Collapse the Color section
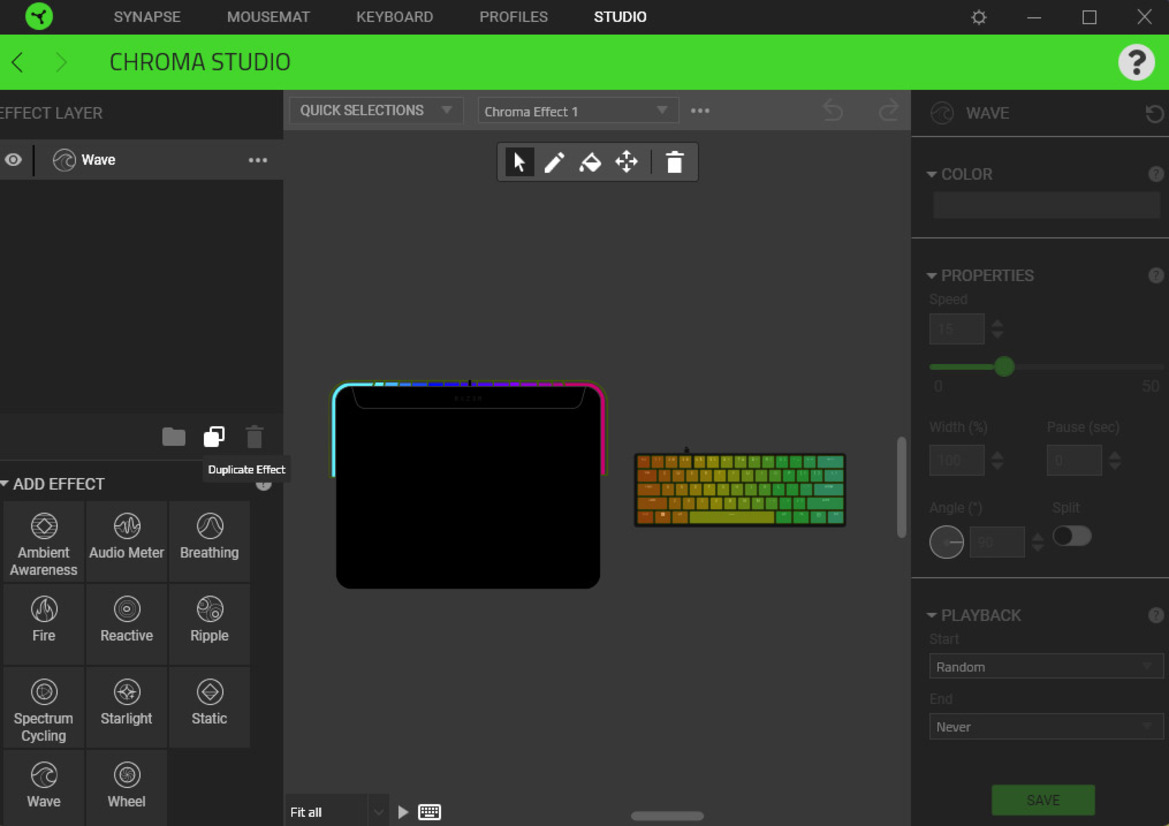Viewport: 1169px width, 826px height. 931,174
